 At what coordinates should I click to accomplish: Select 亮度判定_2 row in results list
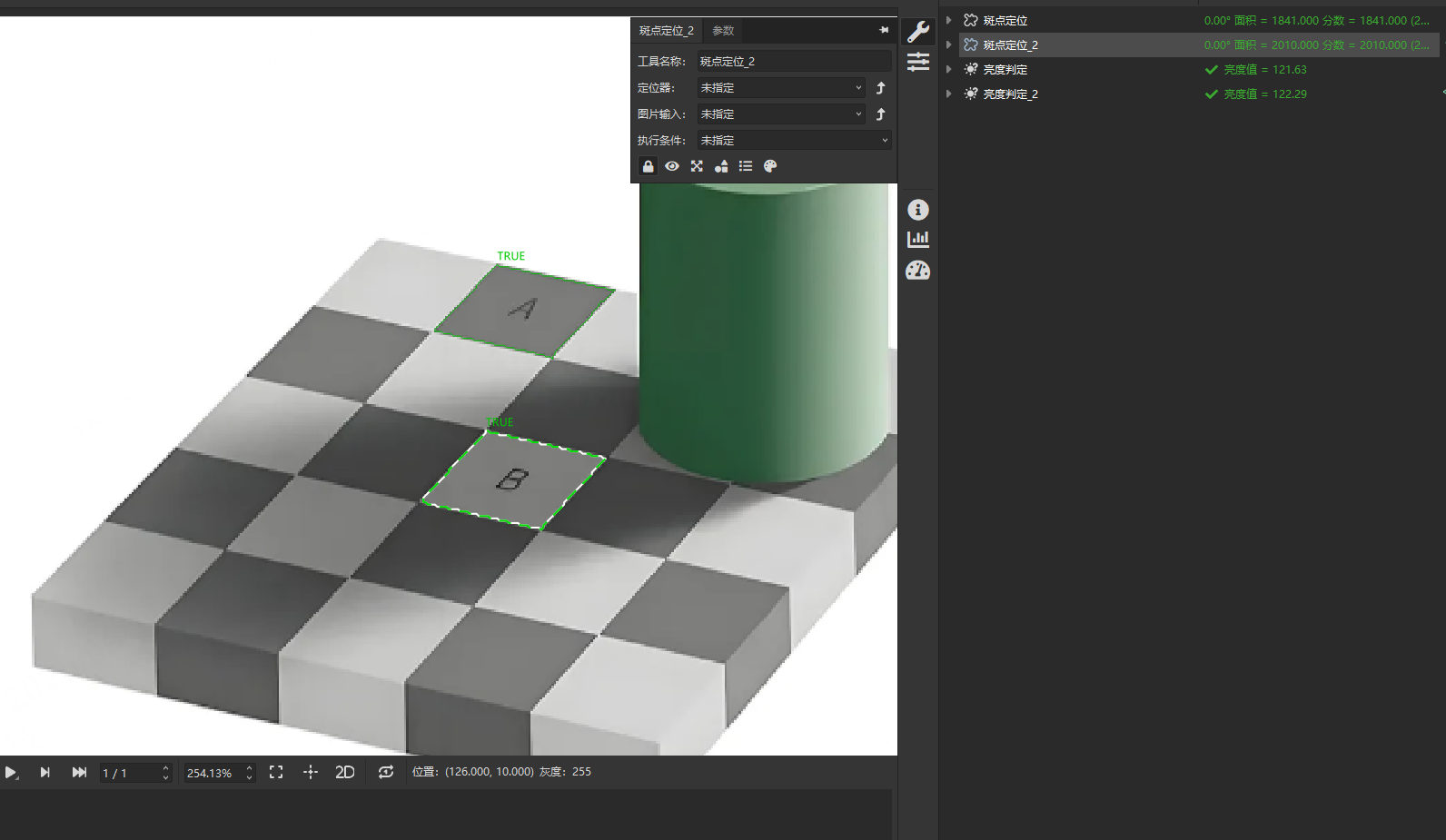[x=1010, y=94]
